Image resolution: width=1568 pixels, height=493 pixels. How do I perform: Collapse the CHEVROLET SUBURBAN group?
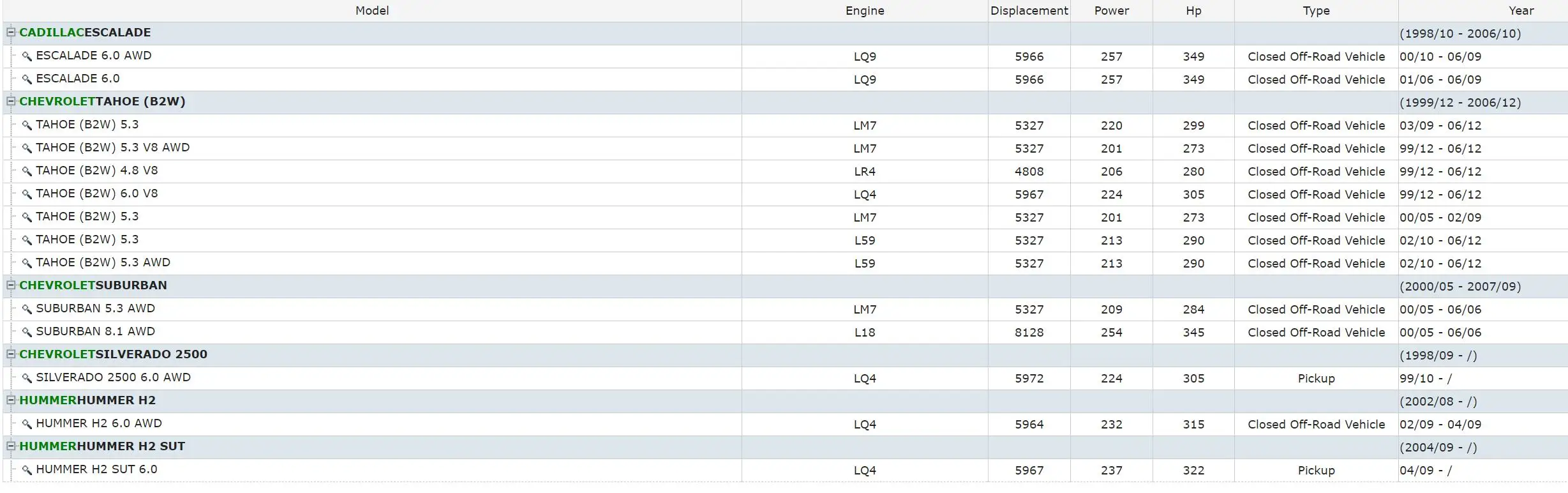[x=11, y=285]
